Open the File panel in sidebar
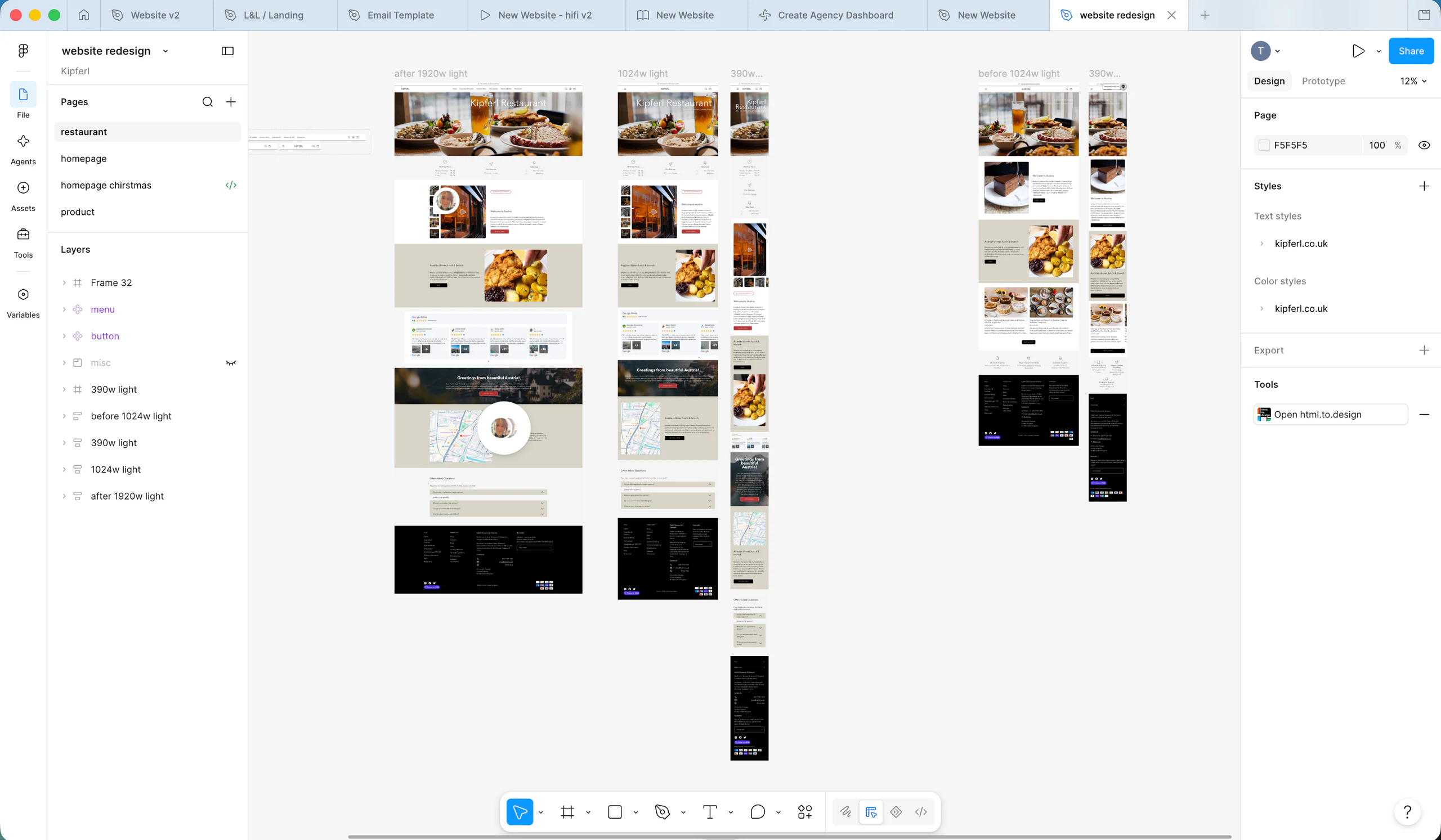The height and width of the screenshot is (840, 1441). tap(23, 101)
